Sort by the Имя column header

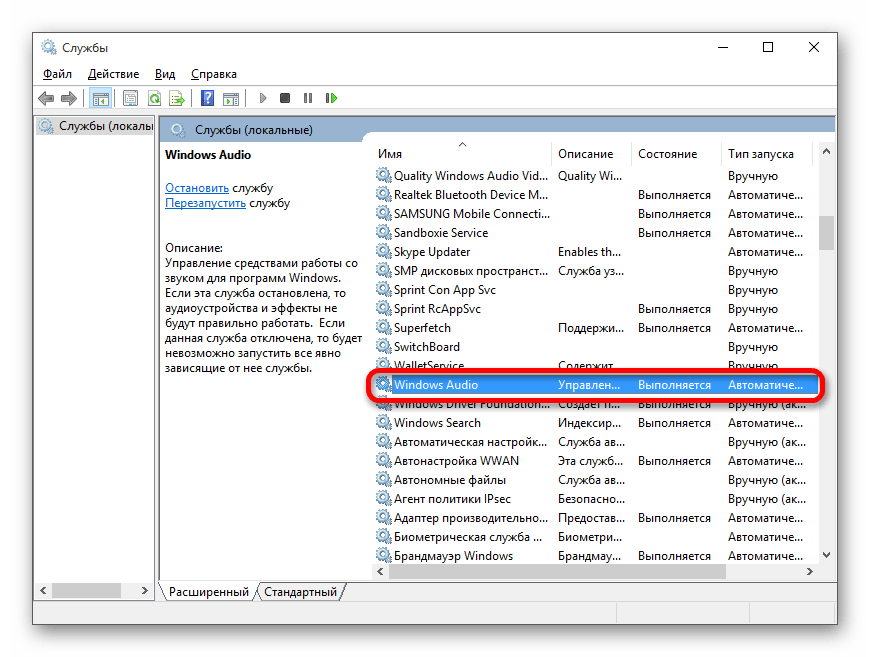(462, 154)
